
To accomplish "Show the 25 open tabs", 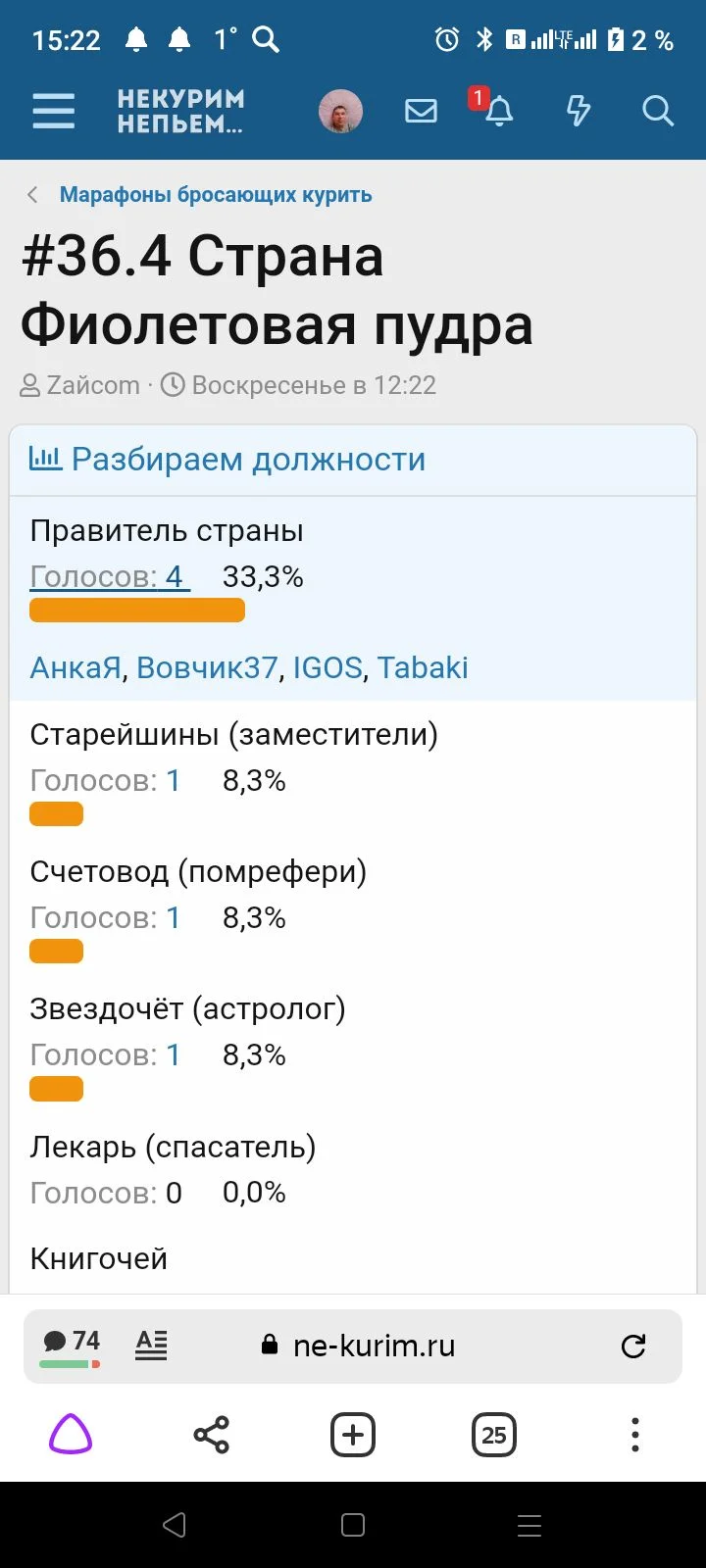I will tap(494, 1436).
